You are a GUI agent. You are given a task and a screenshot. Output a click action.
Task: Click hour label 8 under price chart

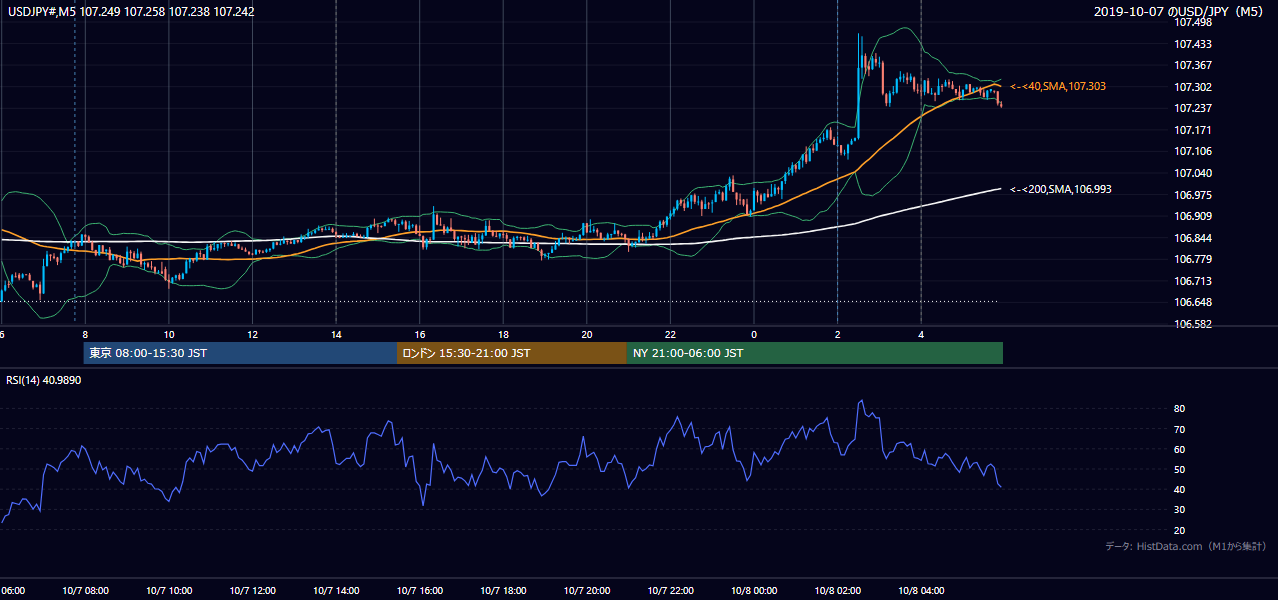pyautogui.click(x=85, y=335)
